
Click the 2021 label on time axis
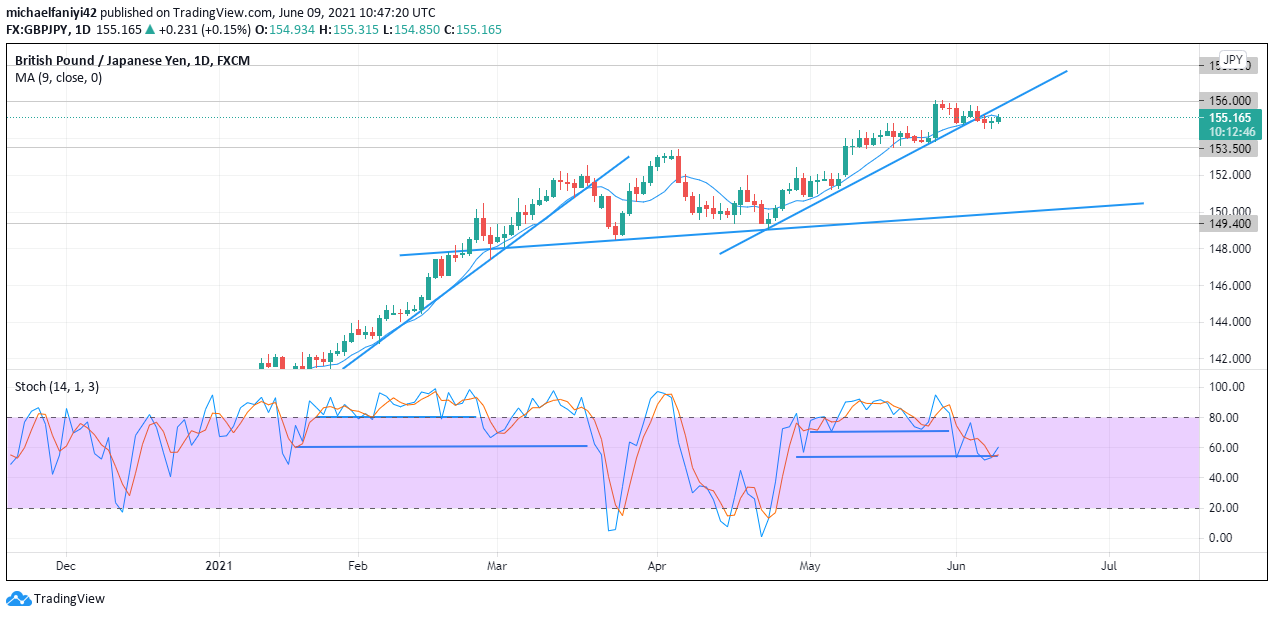click(x=219, y=566)
